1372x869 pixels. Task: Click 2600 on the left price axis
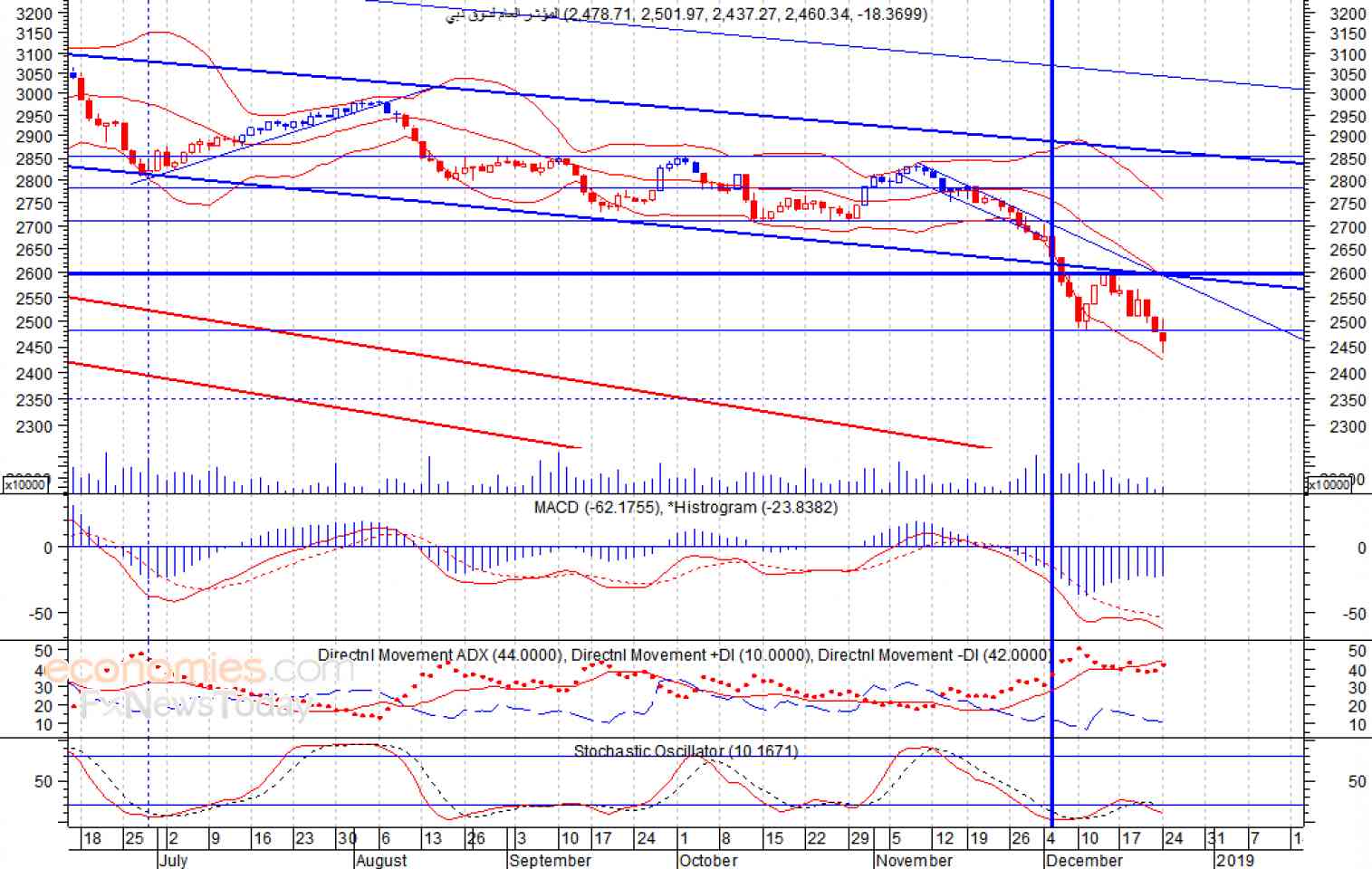[x=34, y=273]
